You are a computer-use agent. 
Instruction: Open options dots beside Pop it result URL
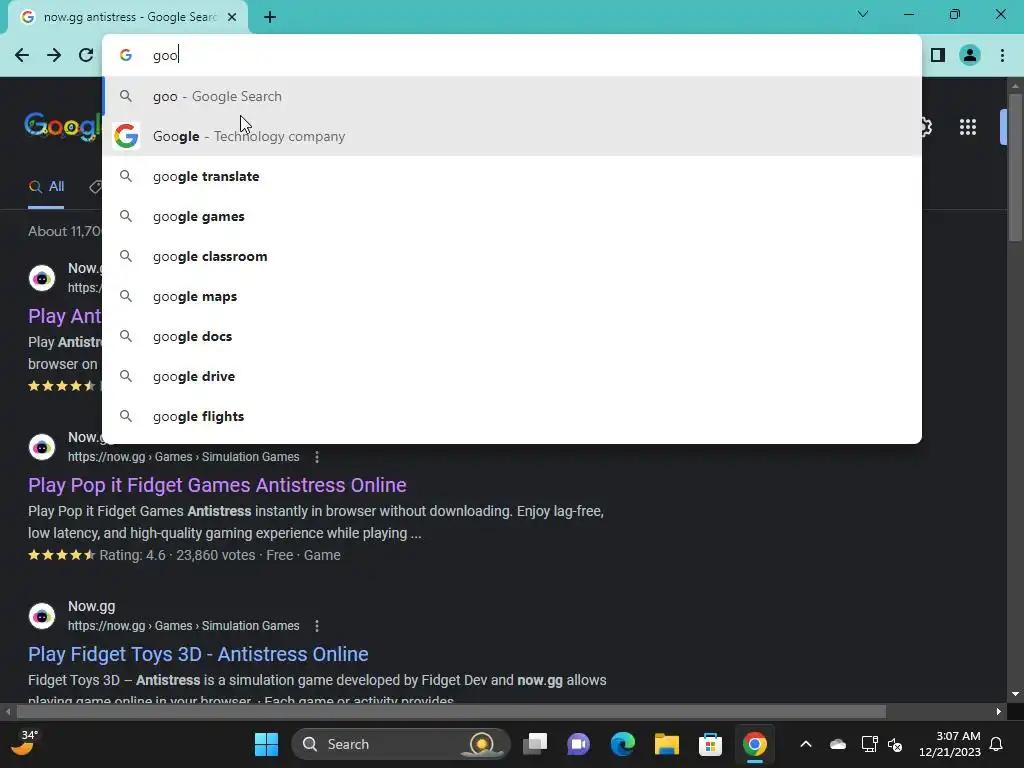click(x=317, y=457)
